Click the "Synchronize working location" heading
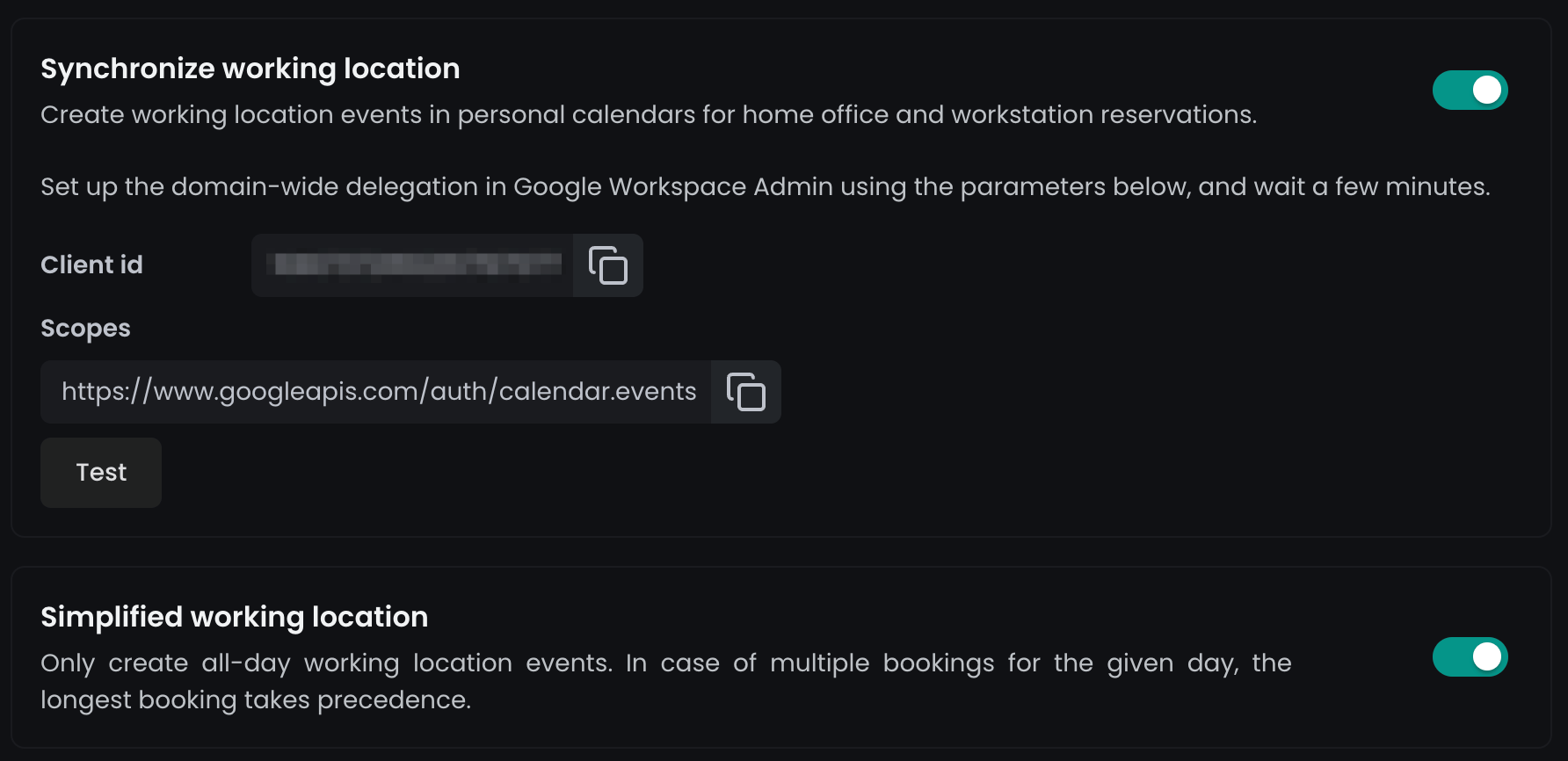The width and height of the screenshot is (1568, 761). [250, 69]
